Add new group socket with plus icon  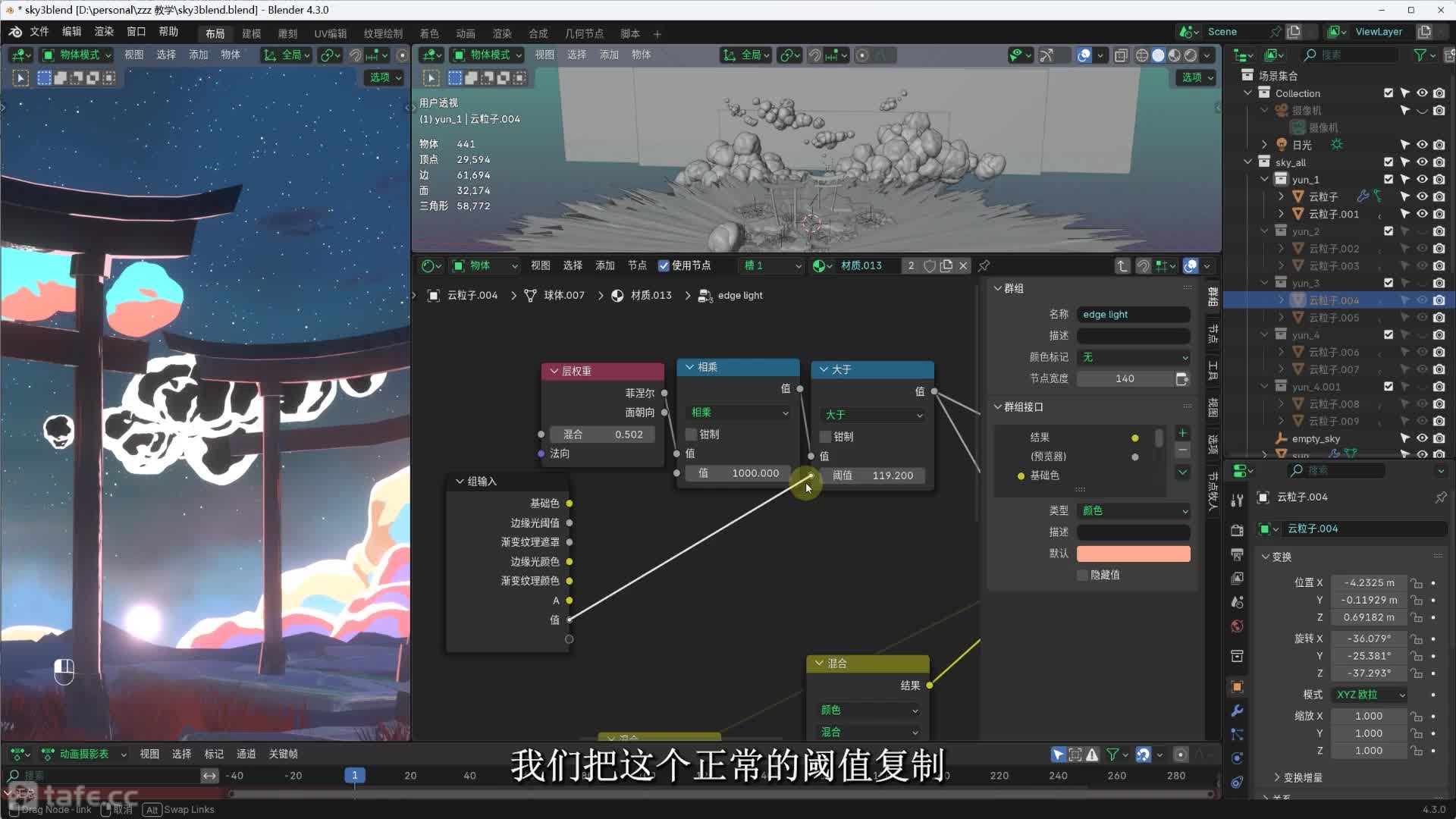tap(1182, 433)
